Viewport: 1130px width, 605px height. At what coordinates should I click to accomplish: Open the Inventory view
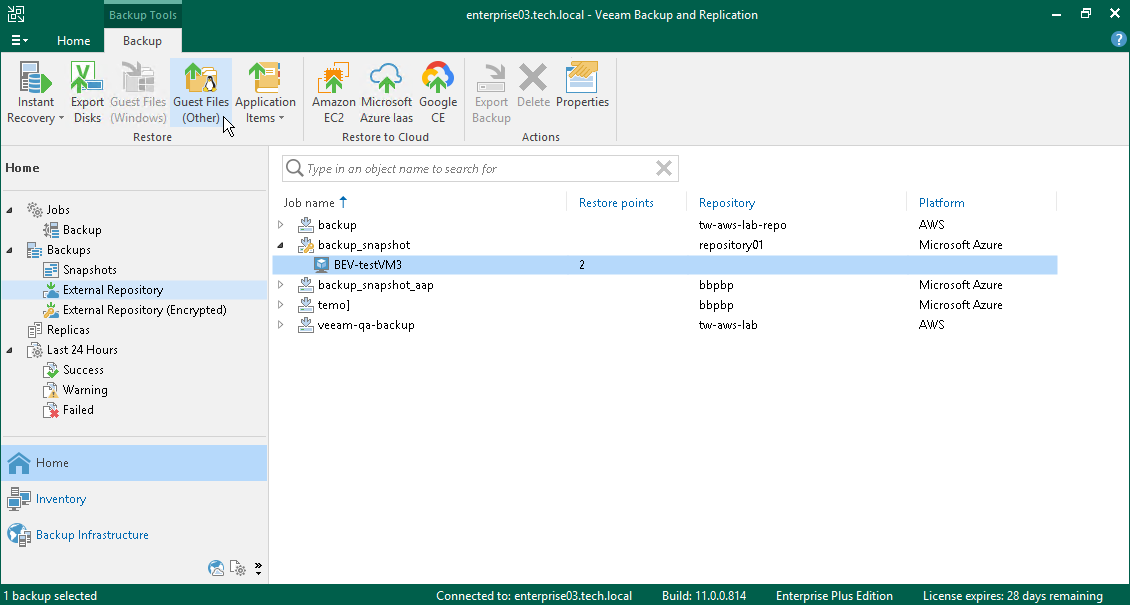pos(134,499)
